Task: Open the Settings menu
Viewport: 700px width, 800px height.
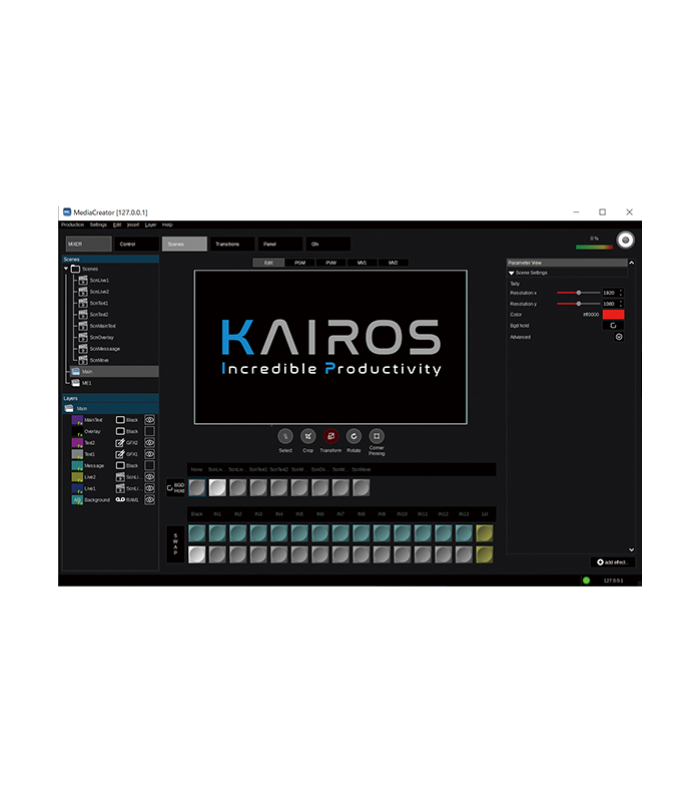Action: coord(98,224)
